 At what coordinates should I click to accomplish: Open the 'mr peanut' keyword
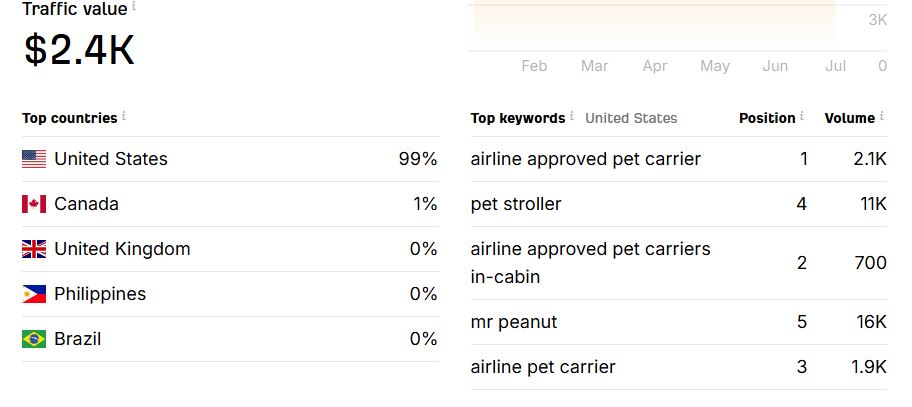514,322
